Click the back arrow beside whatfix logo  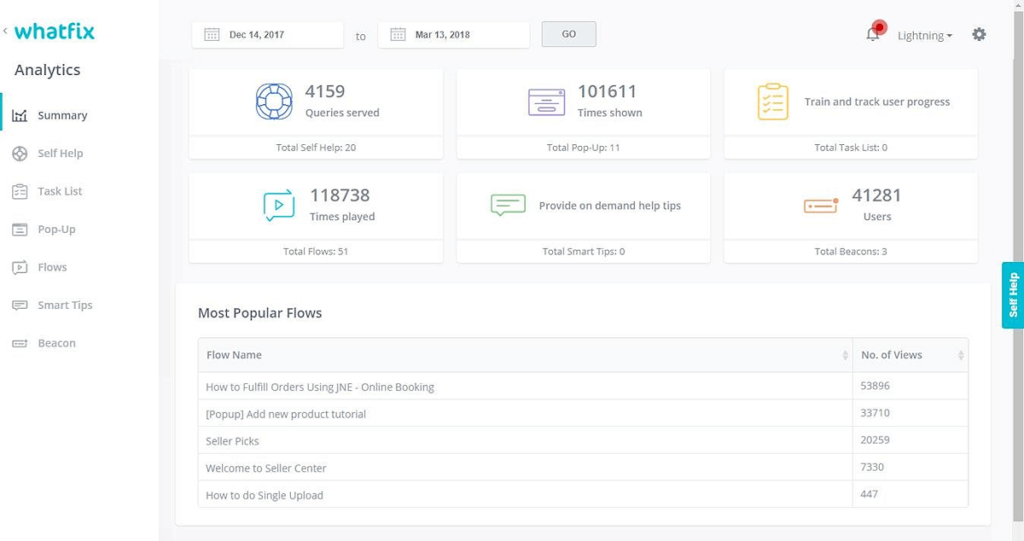coord(5,32)
